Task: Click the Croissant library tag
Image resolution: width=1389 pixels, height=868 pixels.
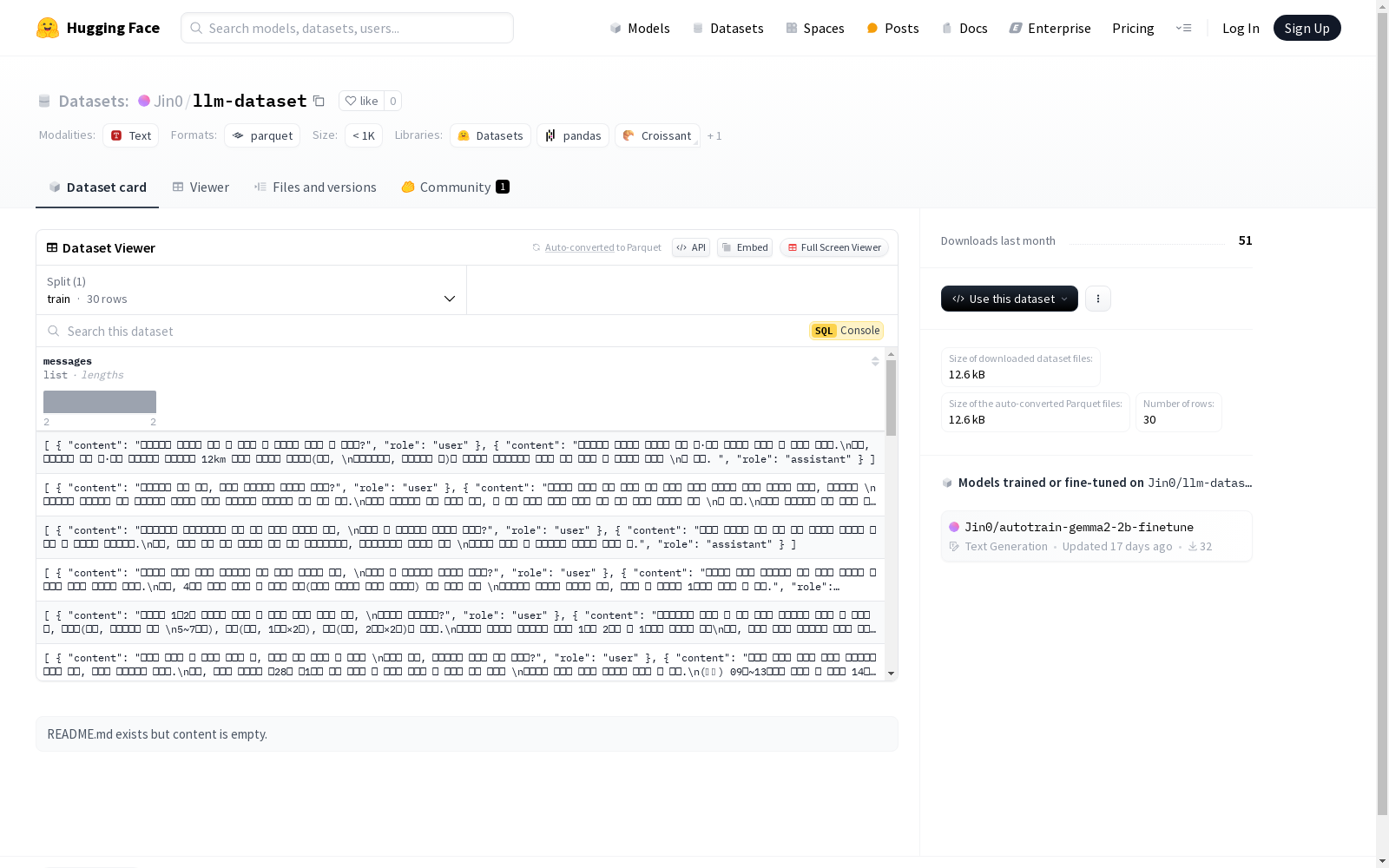Action: [657, 135]
